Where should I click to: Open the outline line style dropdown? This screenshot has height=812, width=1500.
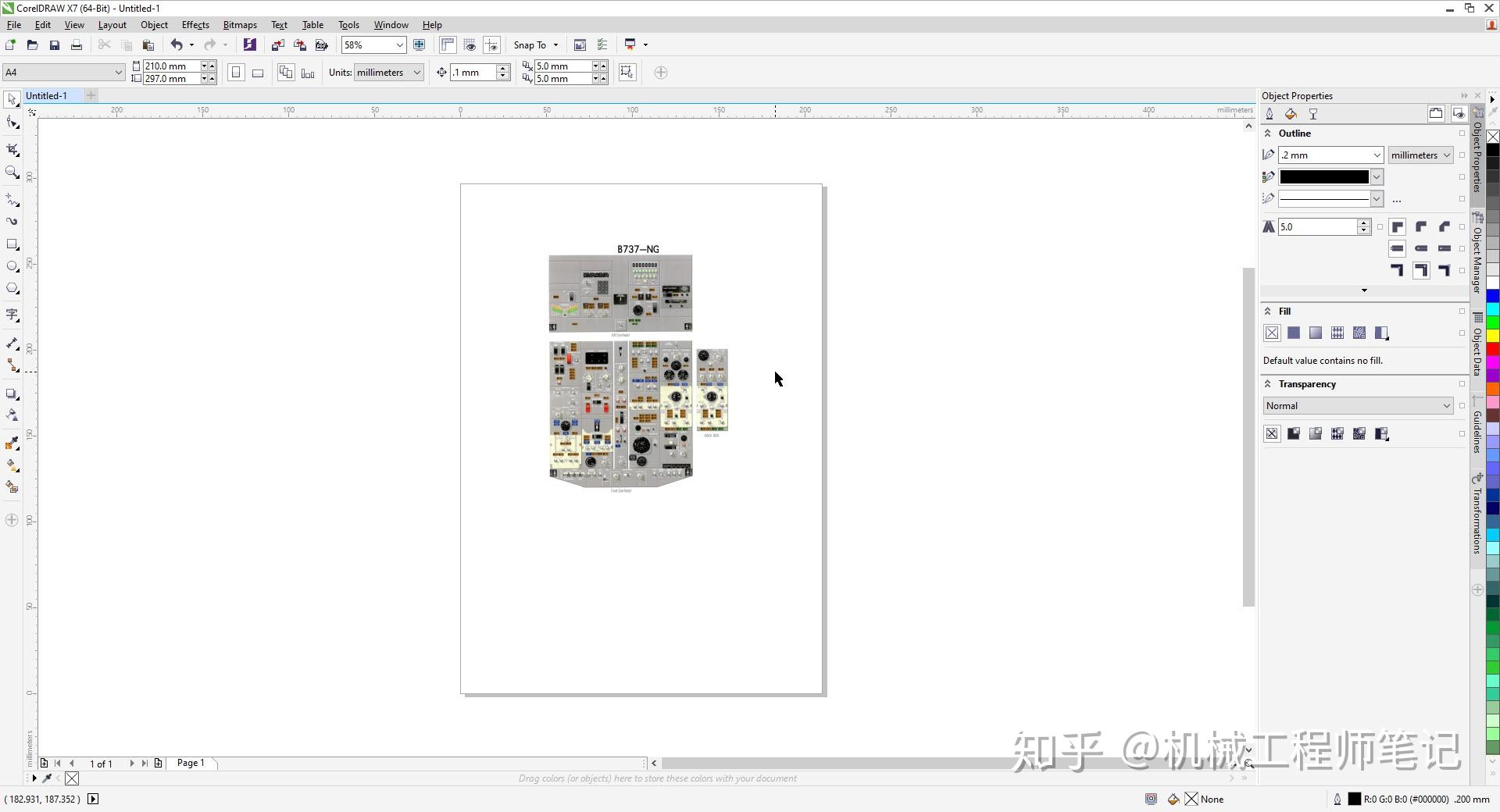pyautogui.click(x=1377, y=199)
